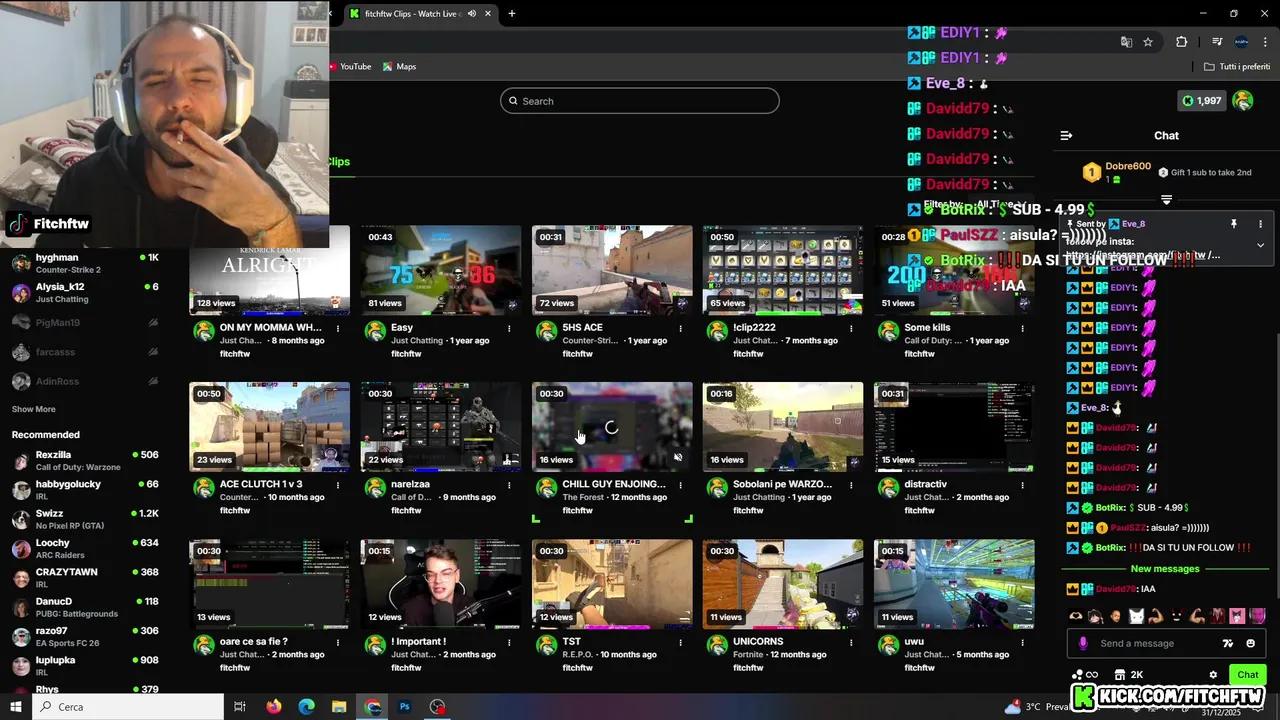
Task: Open options for the !clip2222 clip
Action: click(851, 328)
